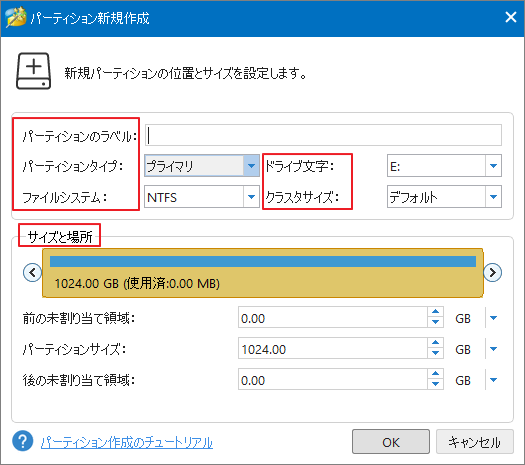Click the パーティションサイズ: label text
525x465 pixels.
pyautogui.click(x=74, y=349)
